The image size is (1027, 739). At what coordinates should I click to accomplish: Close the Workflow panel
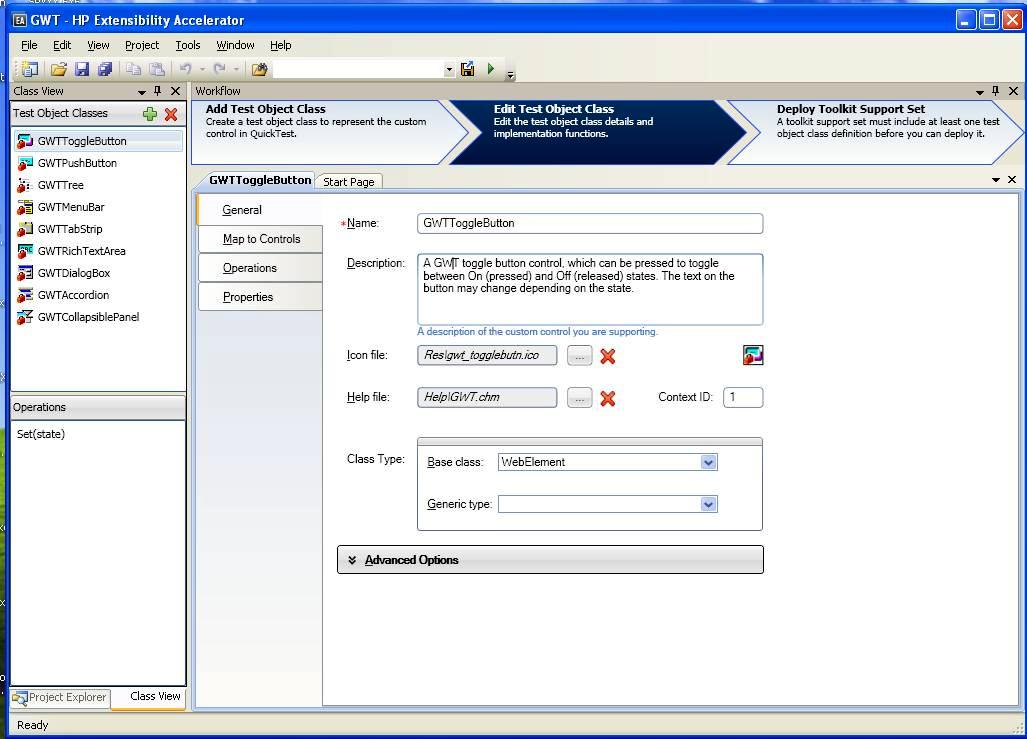coord(1013,91)
